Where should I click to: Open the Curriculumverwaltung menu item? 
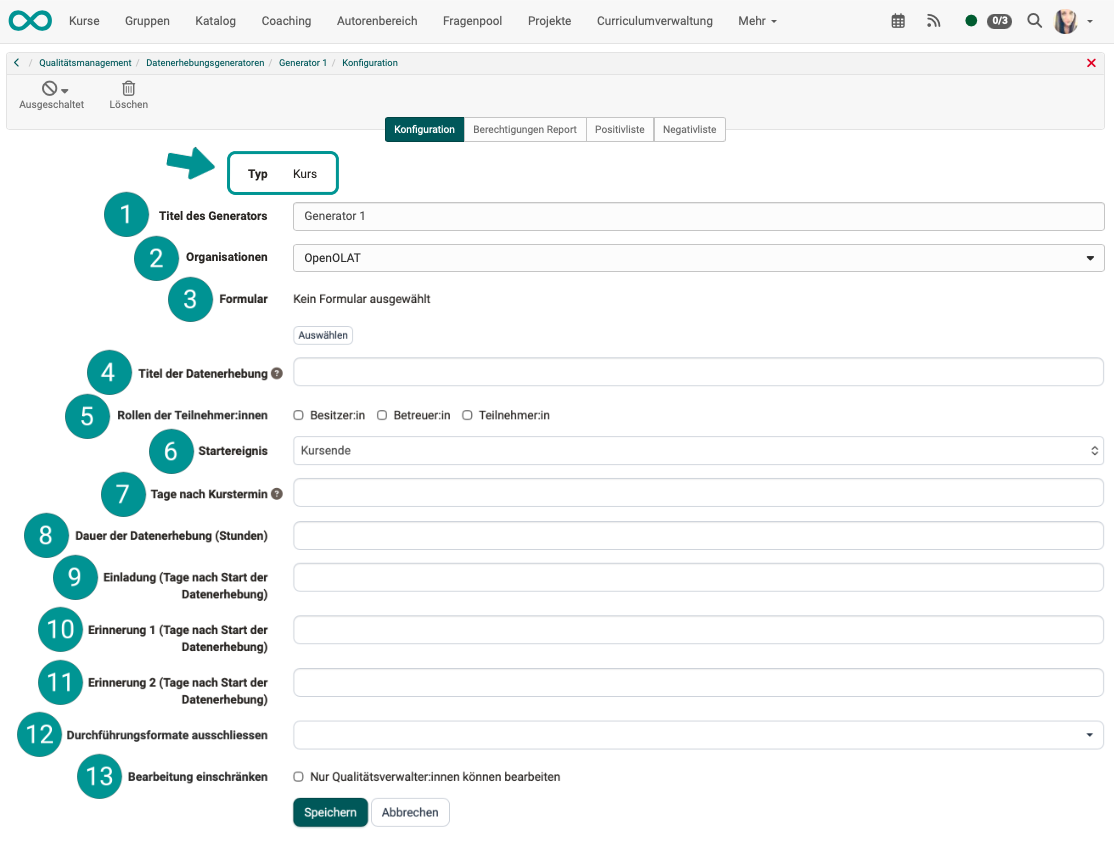point(654,20)
